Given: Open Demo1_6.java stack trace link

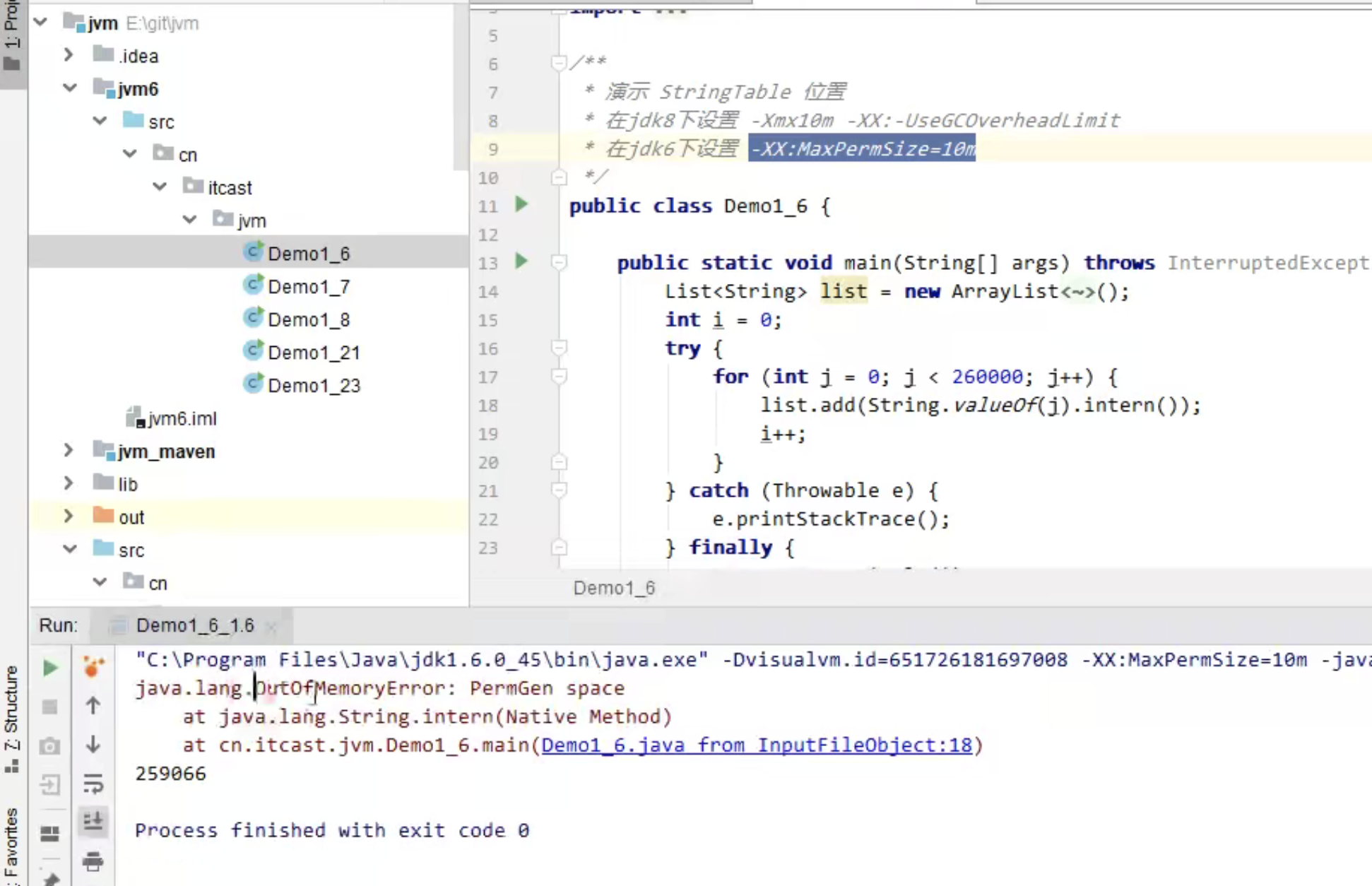Looking at the screenshot, I should (756, 745).
